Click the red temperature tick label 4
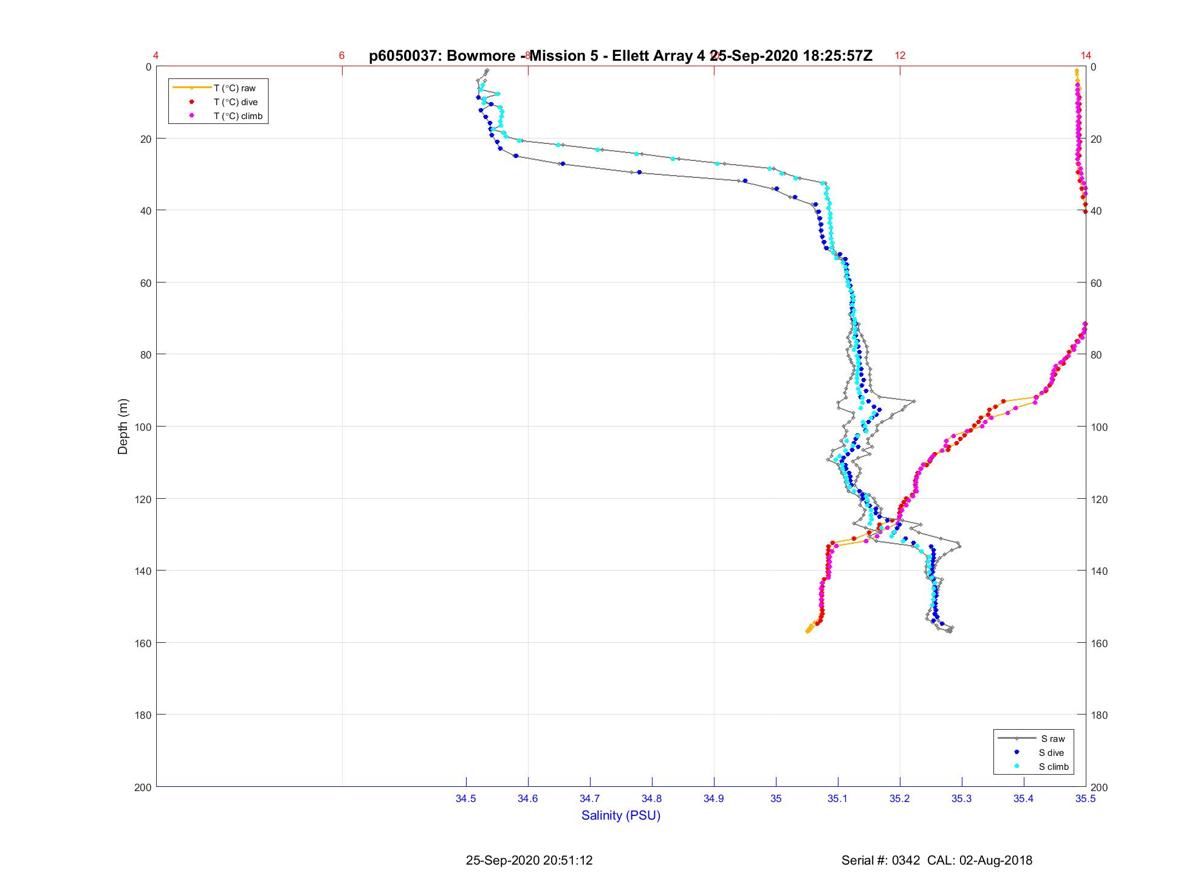 coord(156,56)
